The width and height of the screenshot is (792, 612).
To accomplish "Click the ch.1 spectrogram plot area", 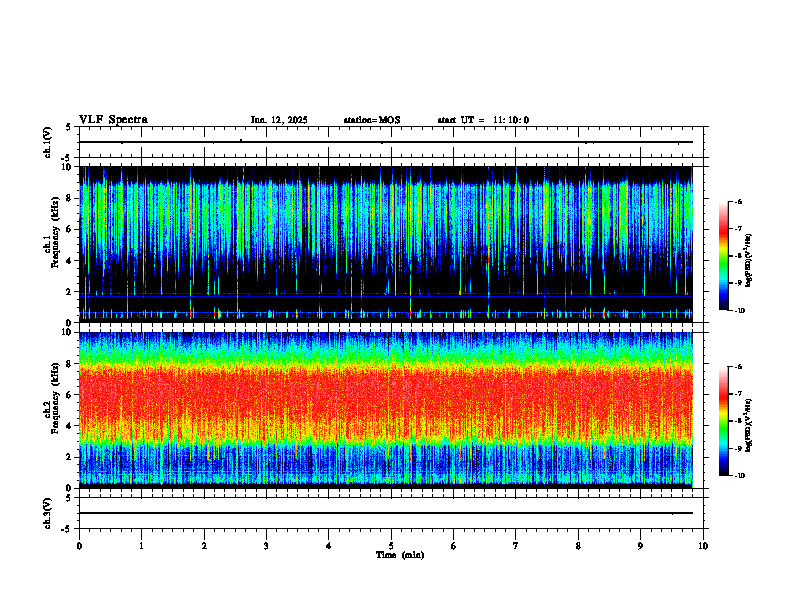I will click(x=386, y=244).
